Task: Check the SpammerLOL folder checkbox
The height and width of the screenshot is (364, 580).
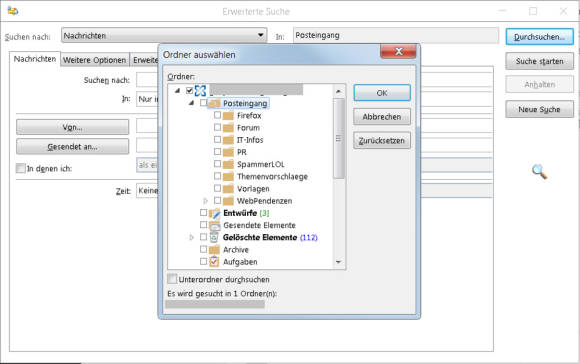Action: click(x=218, y=164)
